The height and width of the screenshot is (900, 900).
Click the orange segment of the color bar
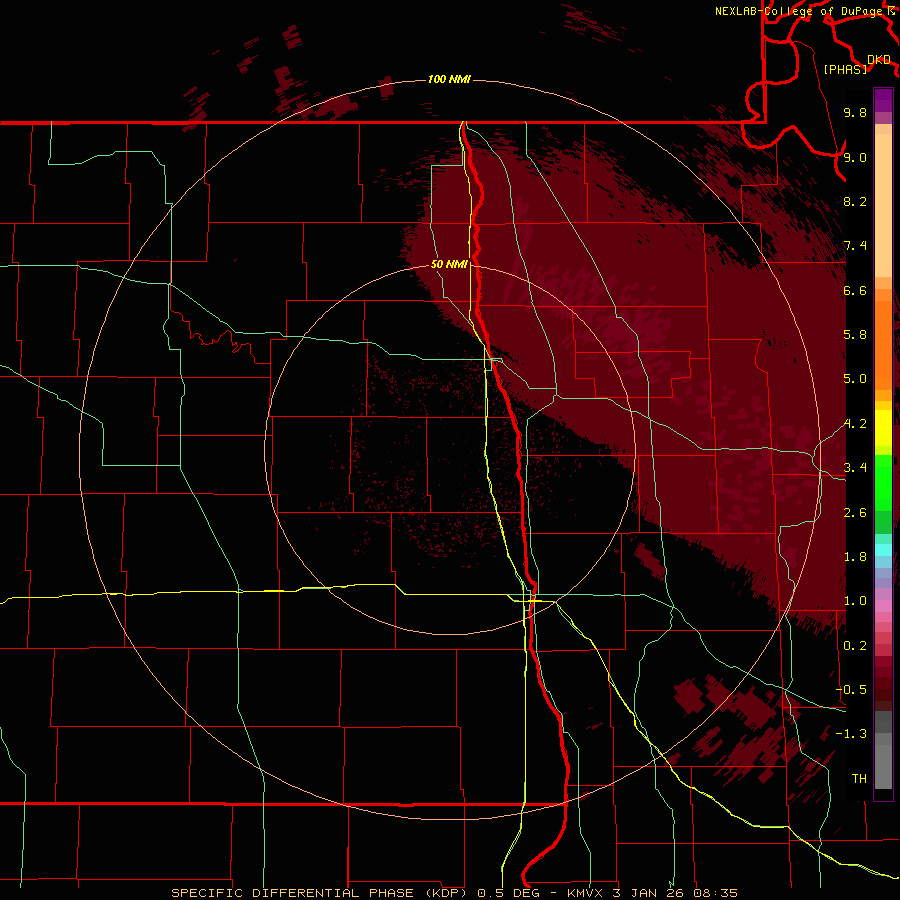(x=883, y=344)
